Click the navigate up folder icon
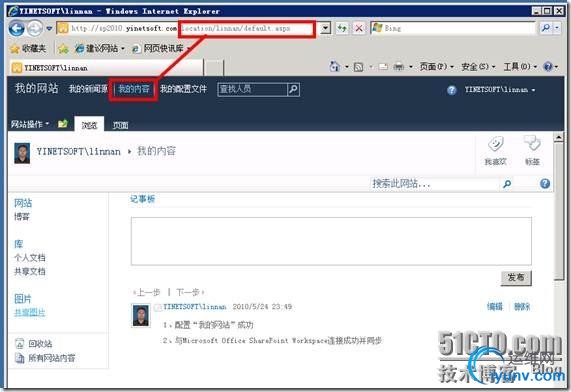 point(63,124)
